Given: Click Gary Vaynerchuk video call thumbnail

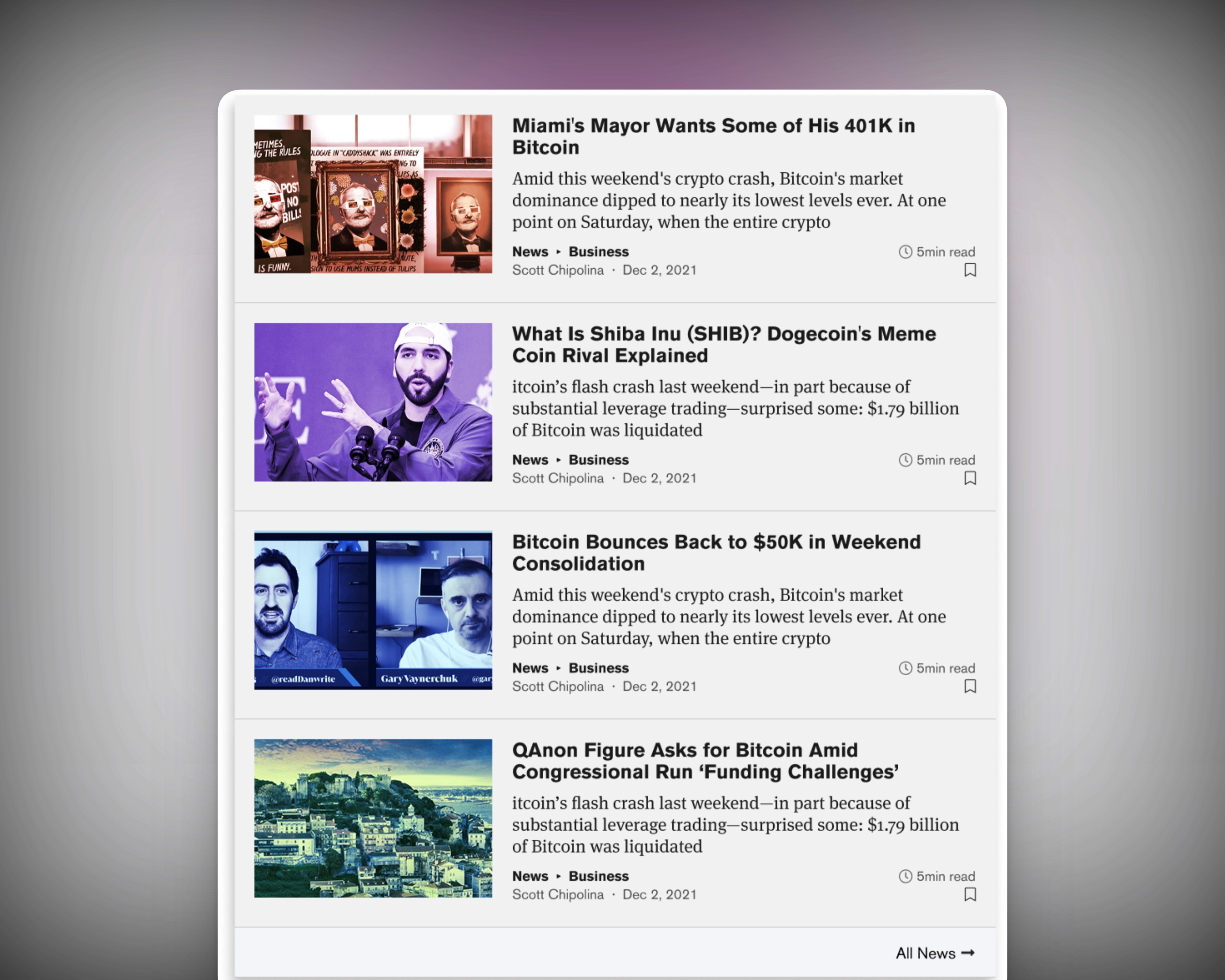Looking at the screenshot, I should pos(373,610).
